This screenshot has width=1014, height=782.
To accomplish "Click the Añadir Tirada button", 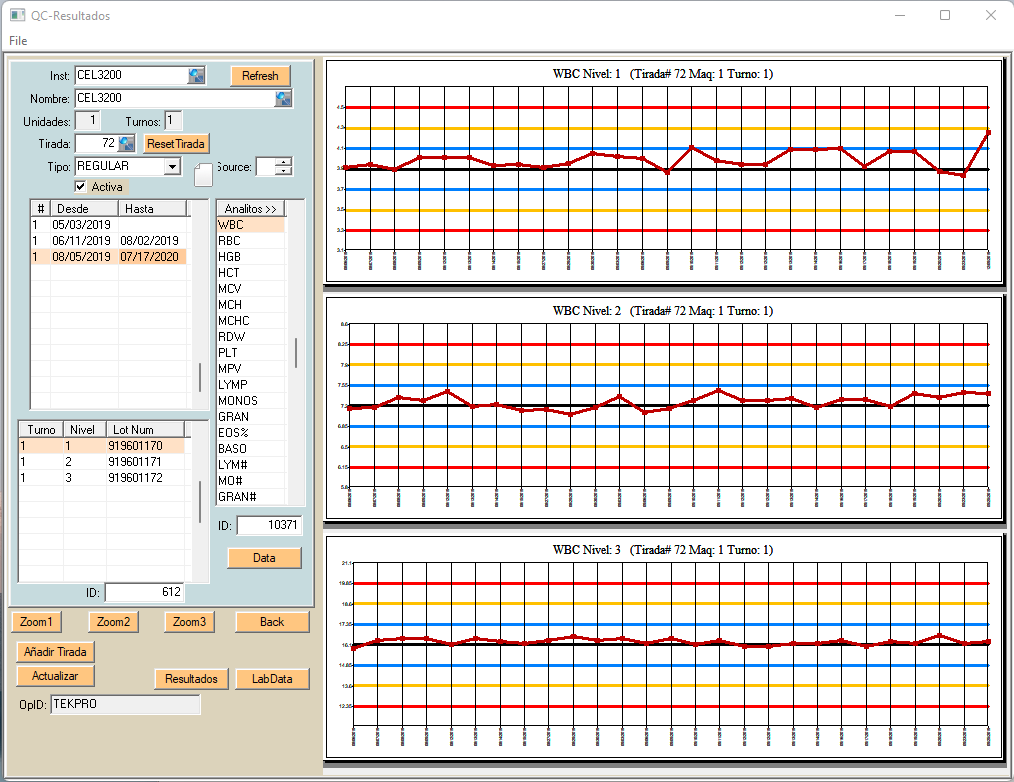I will click(54, 651).
